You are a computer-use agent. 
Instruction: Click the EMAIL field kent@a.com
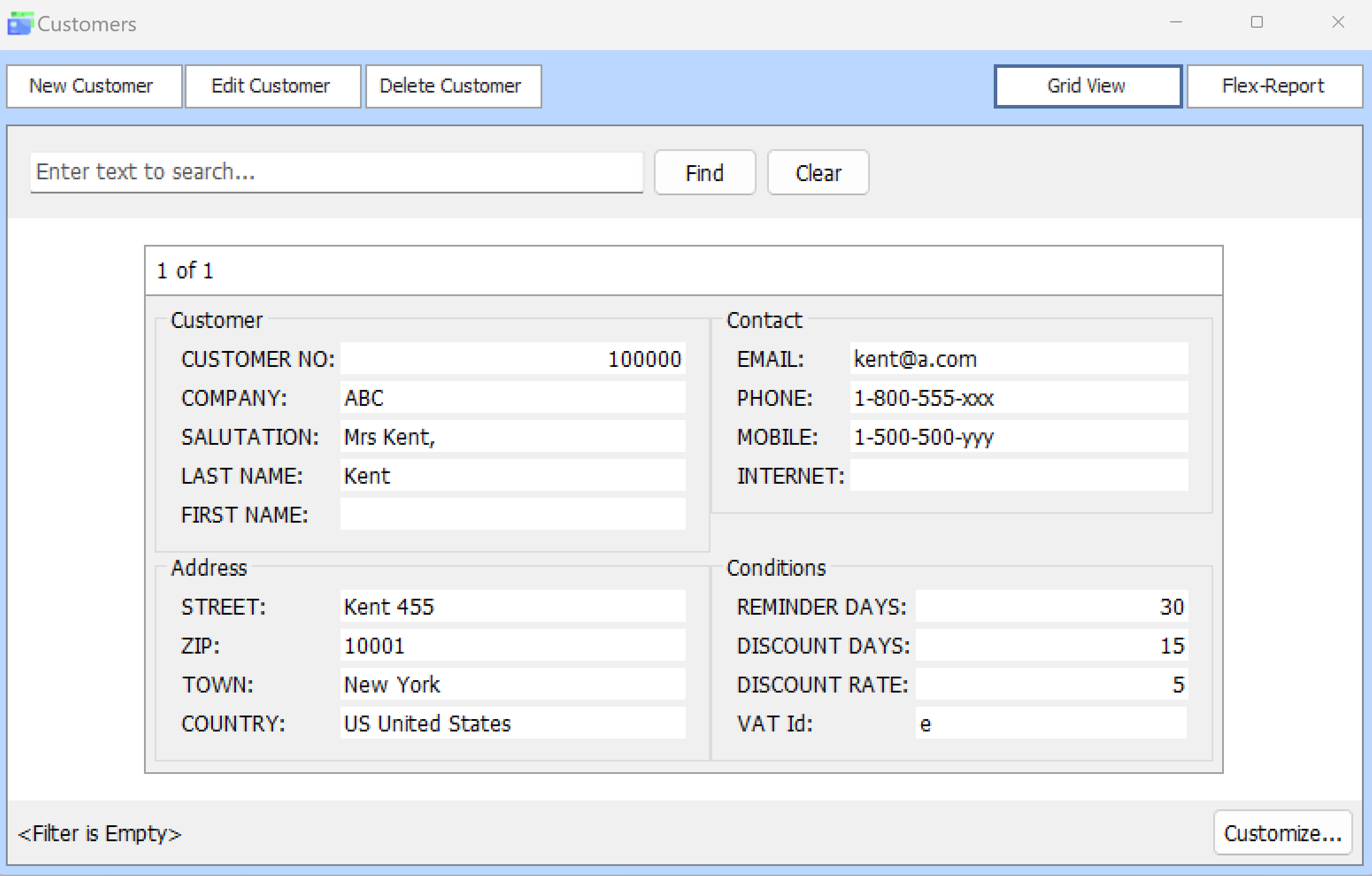pos(1018,359)
